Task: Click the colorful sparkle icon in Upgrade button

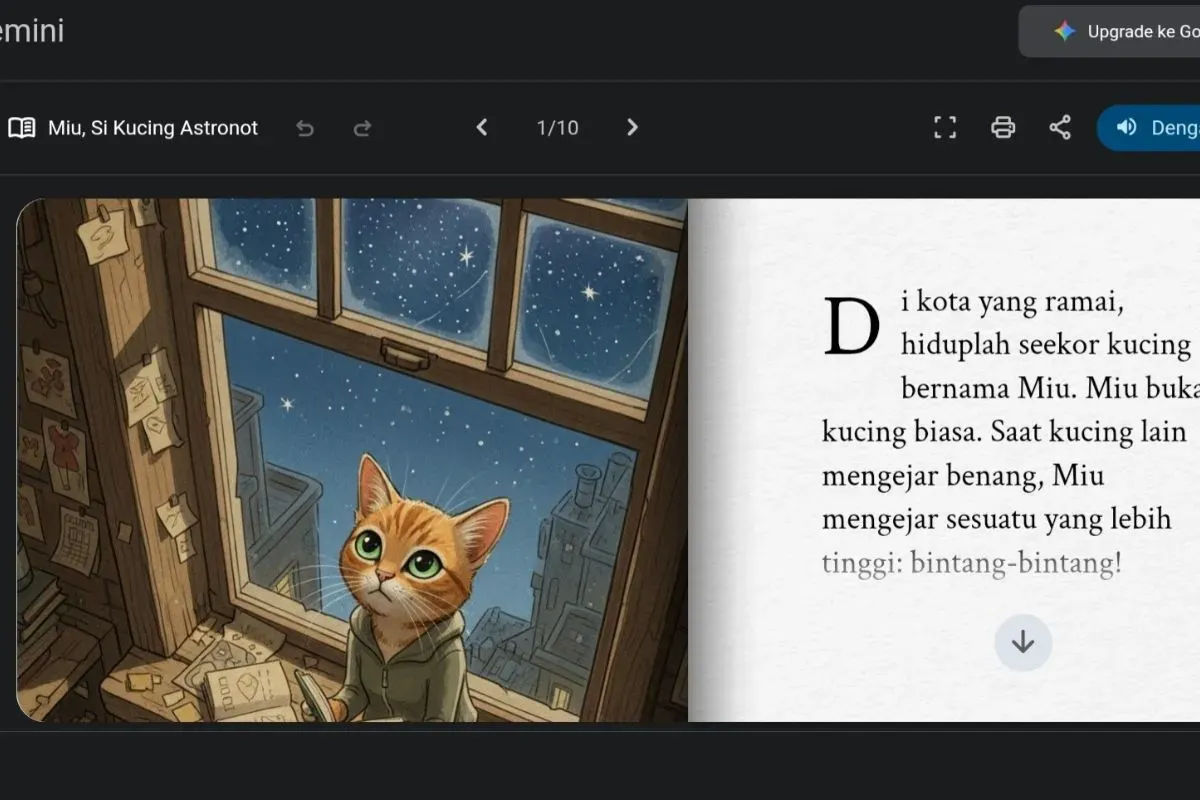Action: pos(1065,32)
